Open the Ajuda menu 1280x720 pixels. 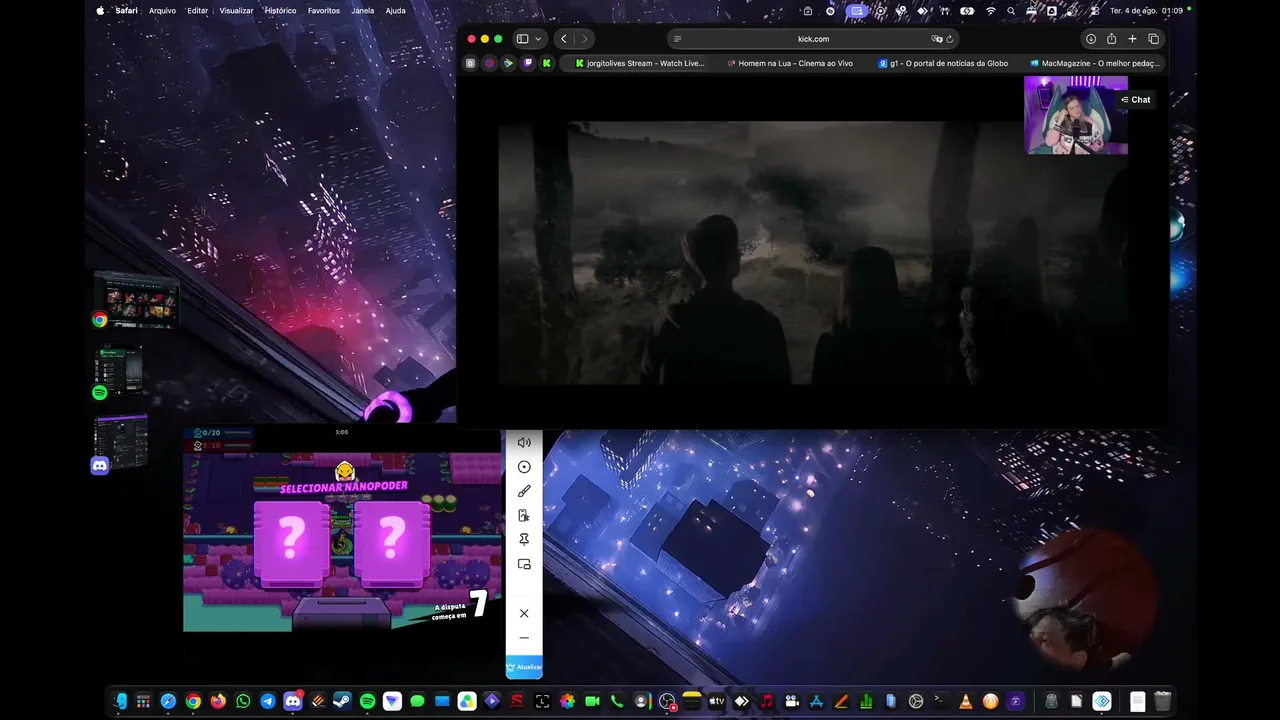pos(395,11)
